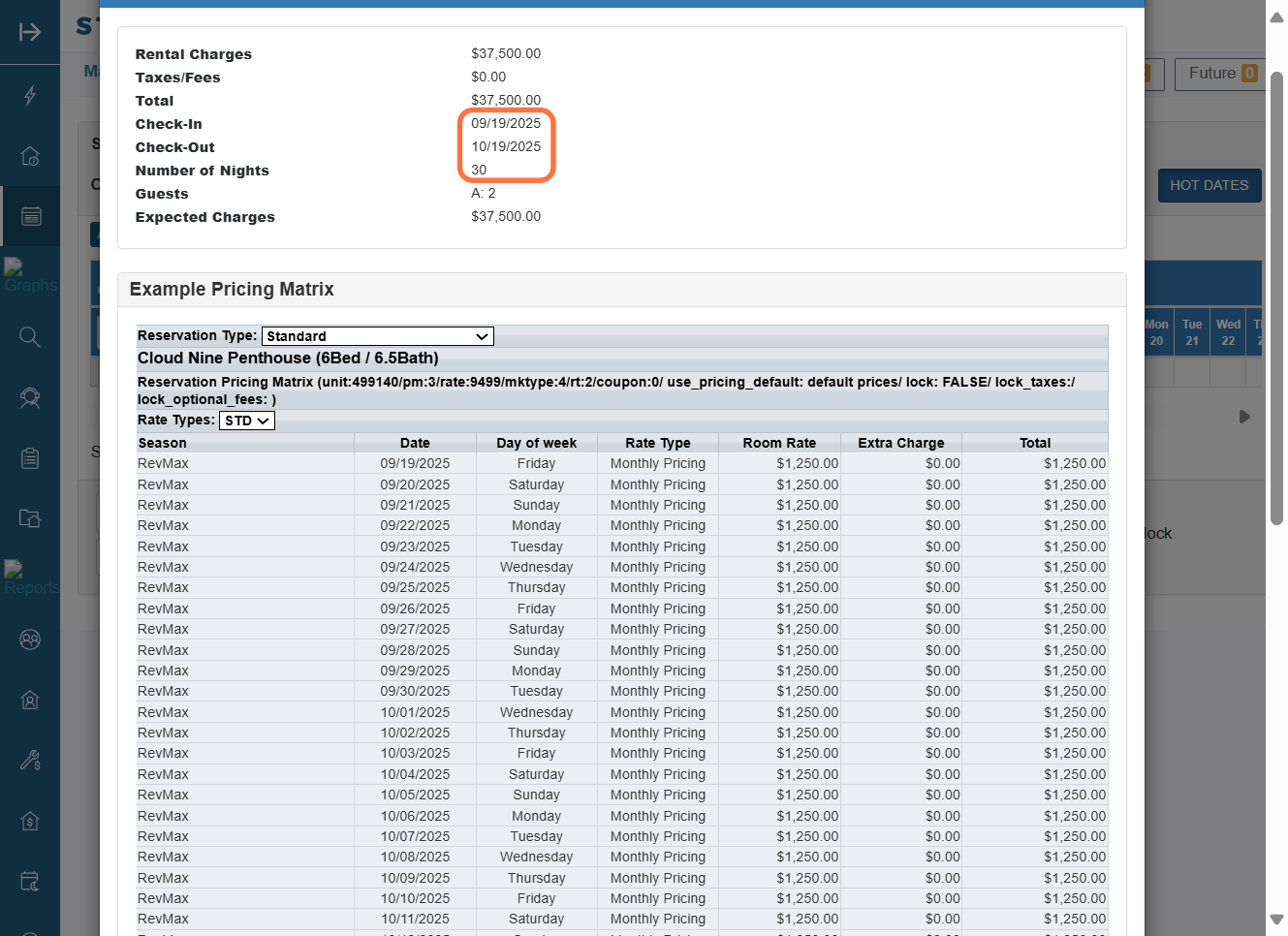Open the house with dollar sidebar icon
Screen dimensions: 1288x936
pyautogui.click(x=30, y=821)
